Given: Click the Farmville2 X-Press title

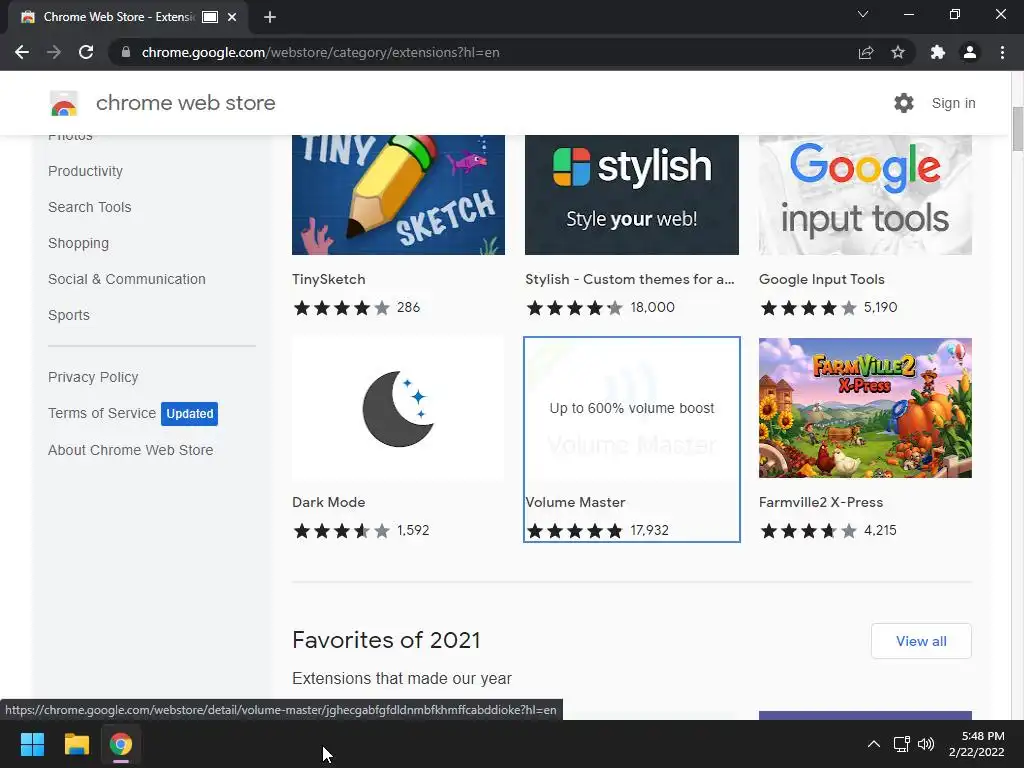Looking at the screenshot, I should point(821,502).
